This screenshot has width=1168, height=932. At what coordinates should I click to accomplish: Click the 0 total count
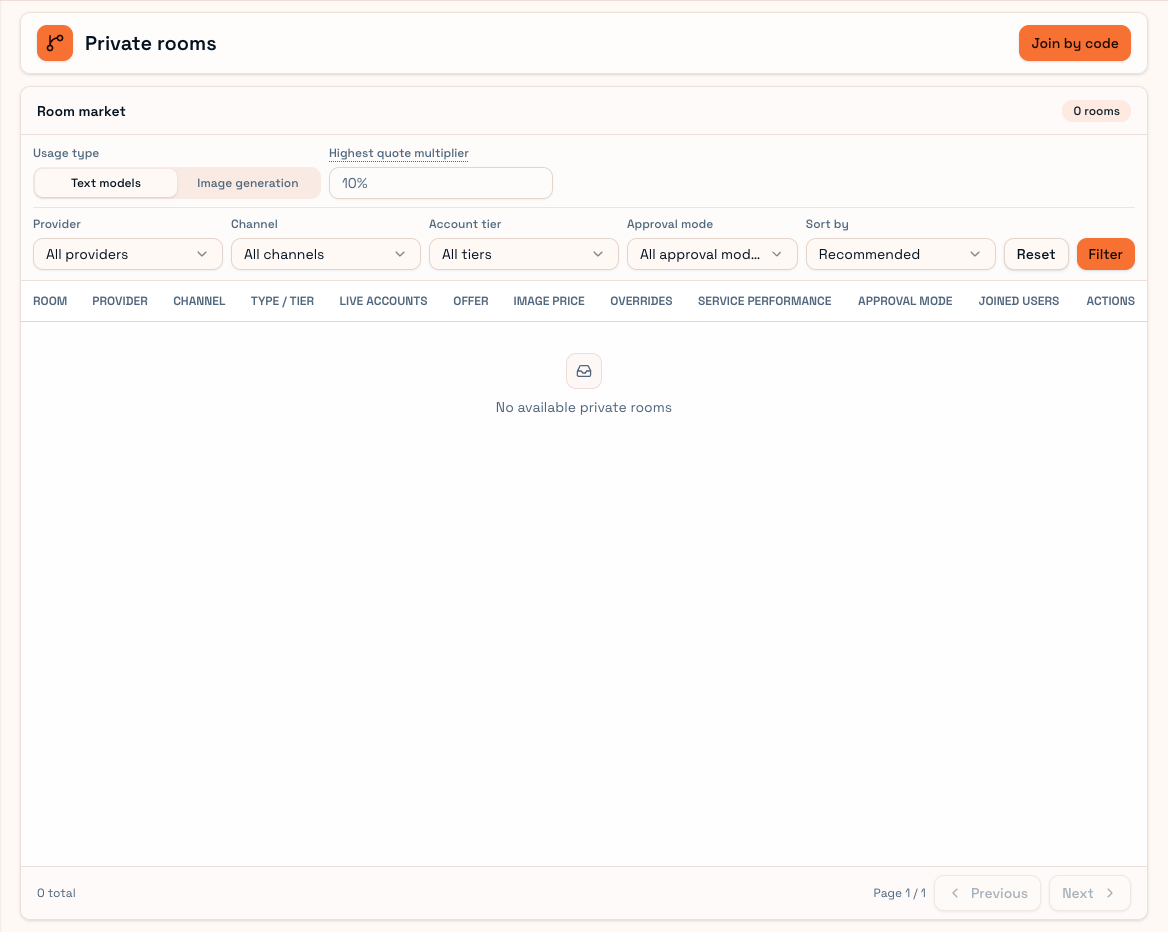coord(57,893)
